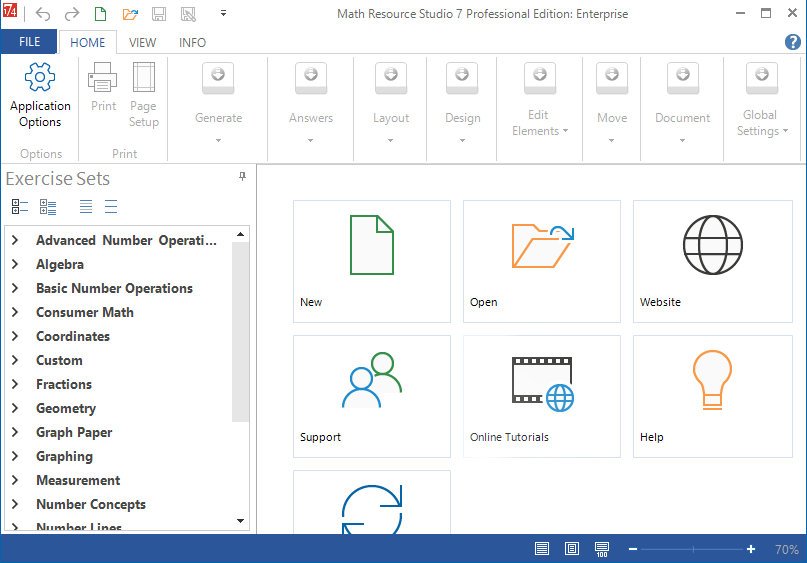This screenshot has height=563, width=807.
Task: Expand the Algebra category
Action: coord(15,264)
